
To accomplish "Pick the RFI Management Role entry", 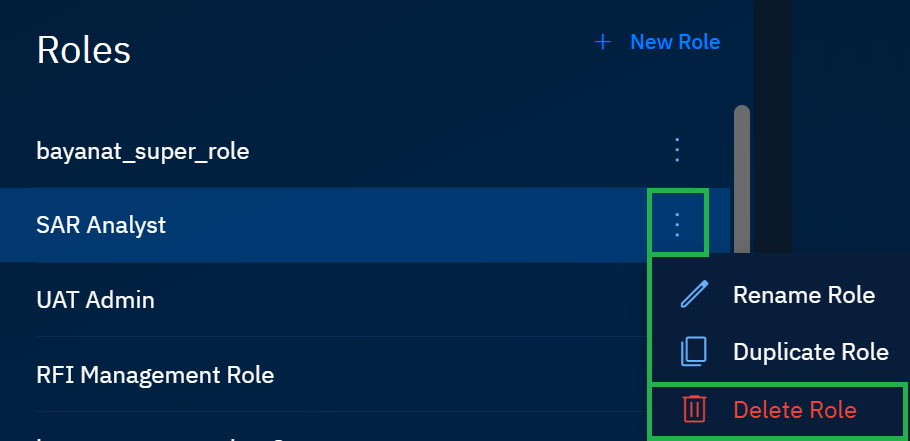I will pos(155,376).
